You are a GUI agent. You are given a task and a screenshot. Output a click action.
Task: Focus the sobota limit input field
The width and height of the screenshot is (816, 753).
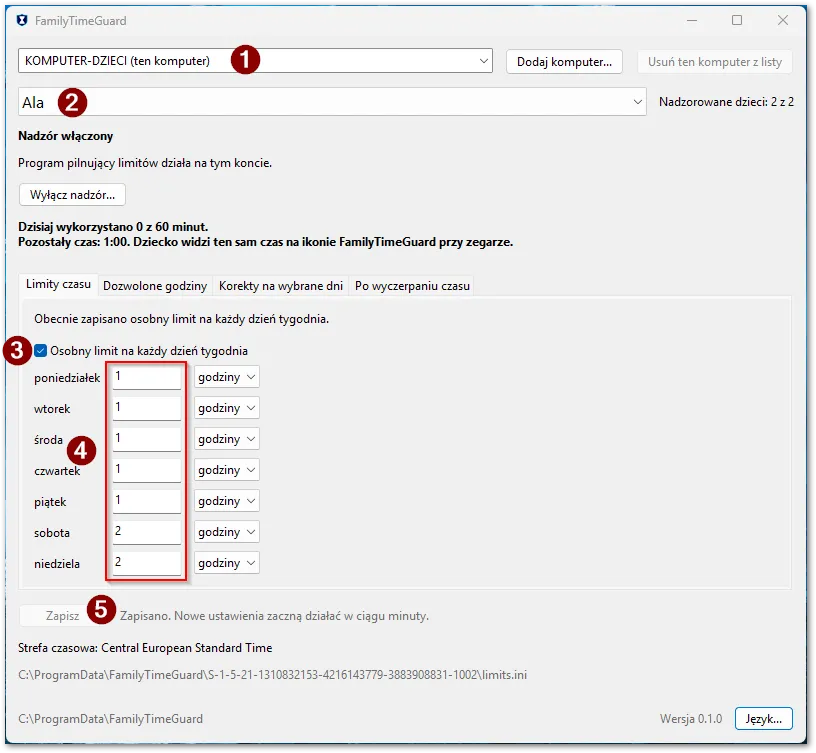point(147,531)
